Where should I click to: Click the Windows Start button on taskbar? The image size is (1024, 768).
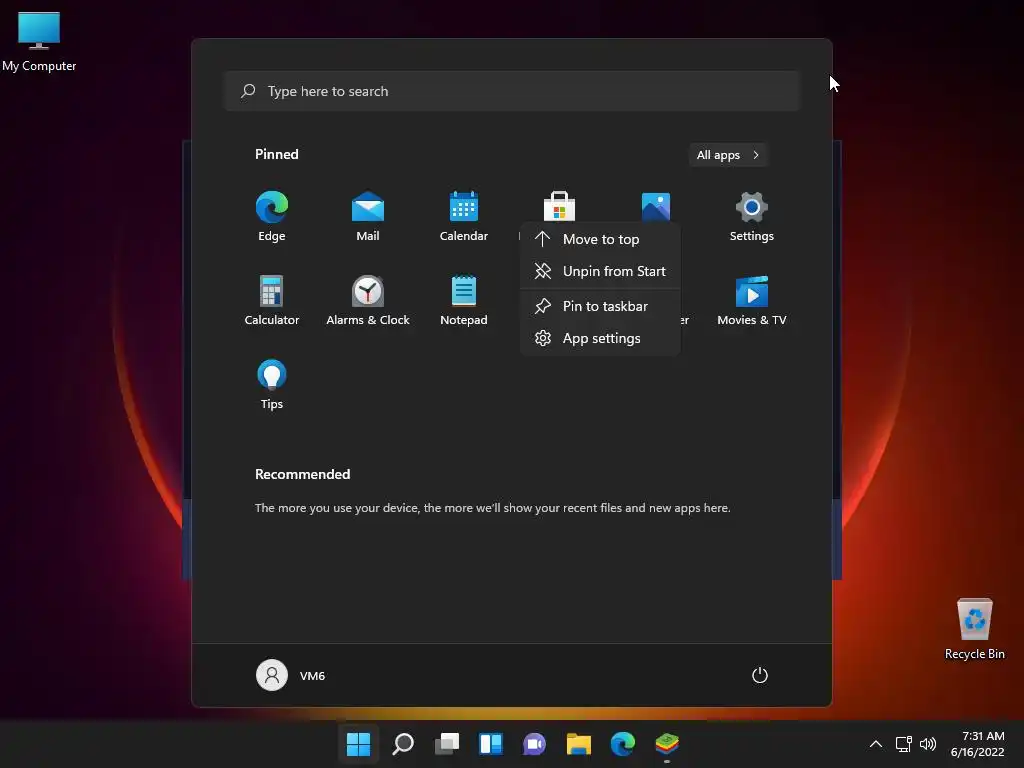[x=359, y=744]
